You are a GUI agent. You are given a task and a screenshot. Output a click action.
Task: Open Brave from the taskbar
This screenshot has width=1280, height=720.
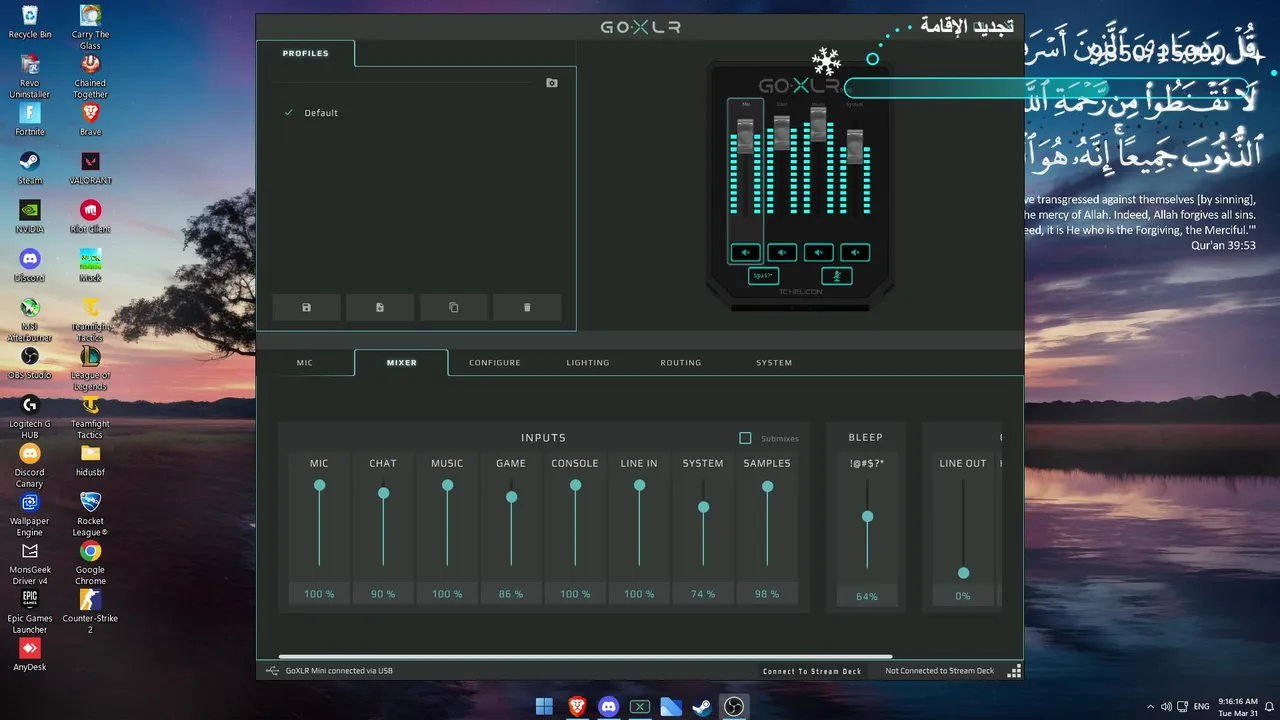pos(577,707)
